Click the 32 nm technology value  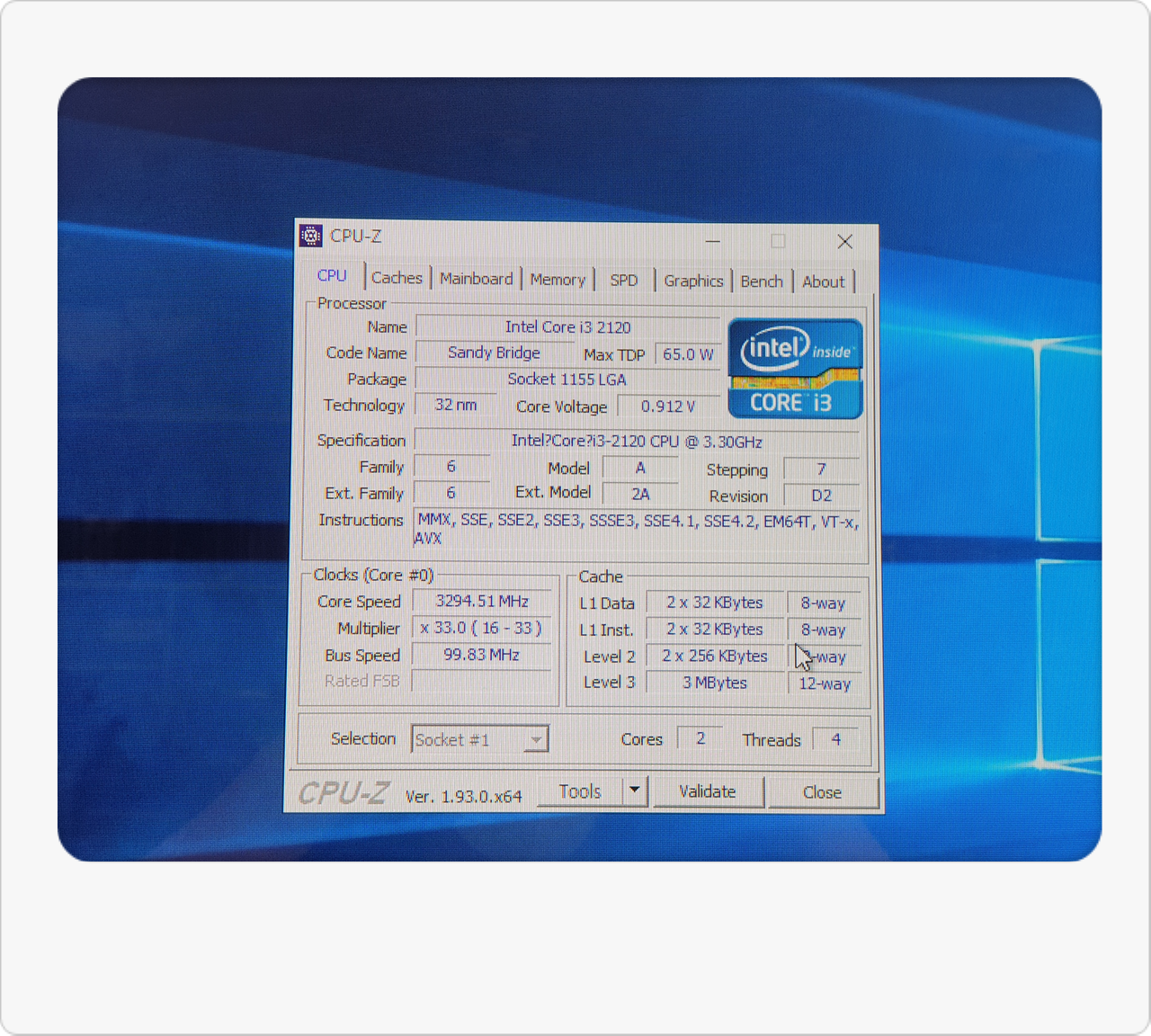(456, 405)
